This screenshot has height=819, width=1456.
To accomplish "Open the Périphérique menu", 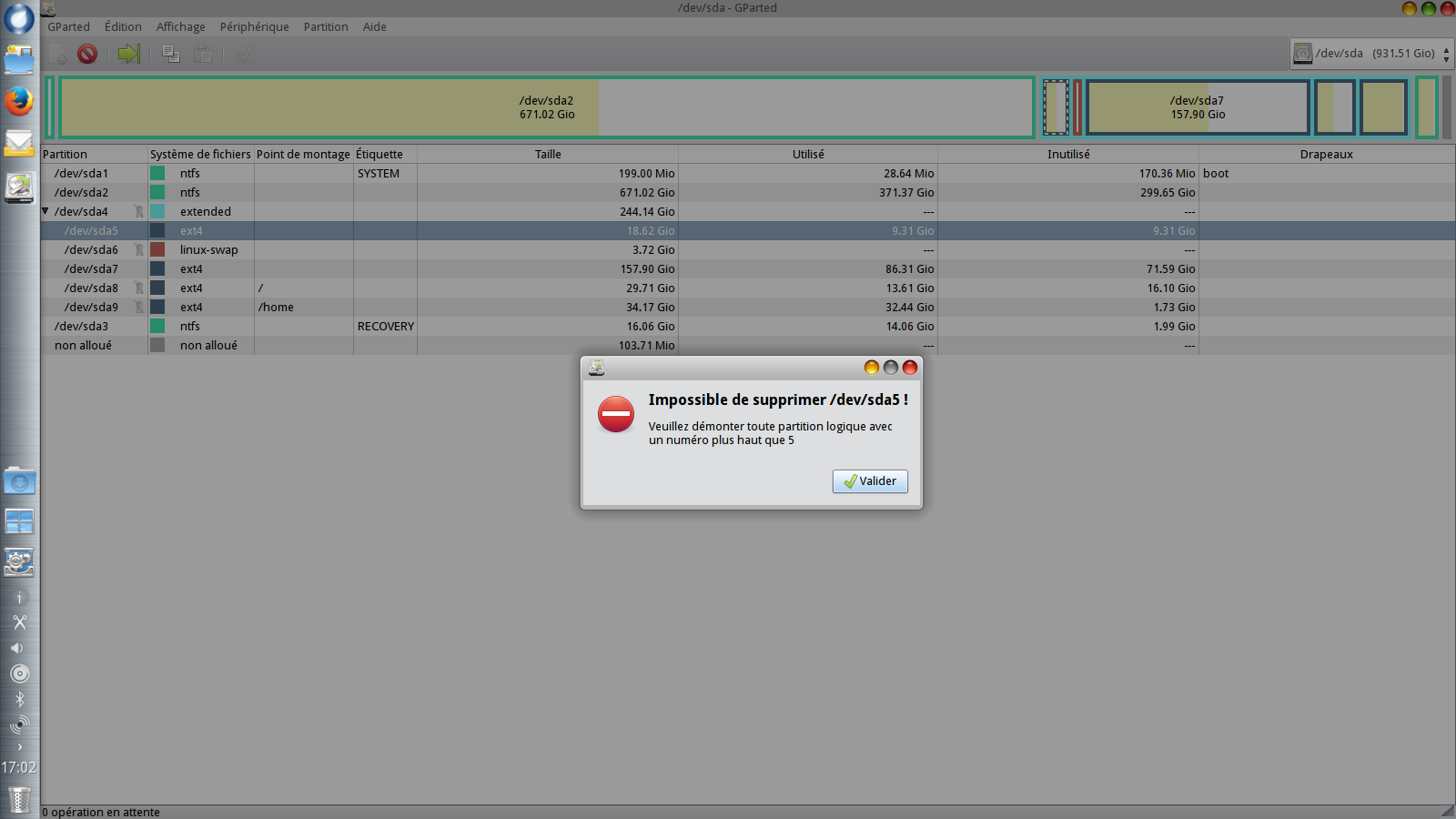I will (255, 27).
